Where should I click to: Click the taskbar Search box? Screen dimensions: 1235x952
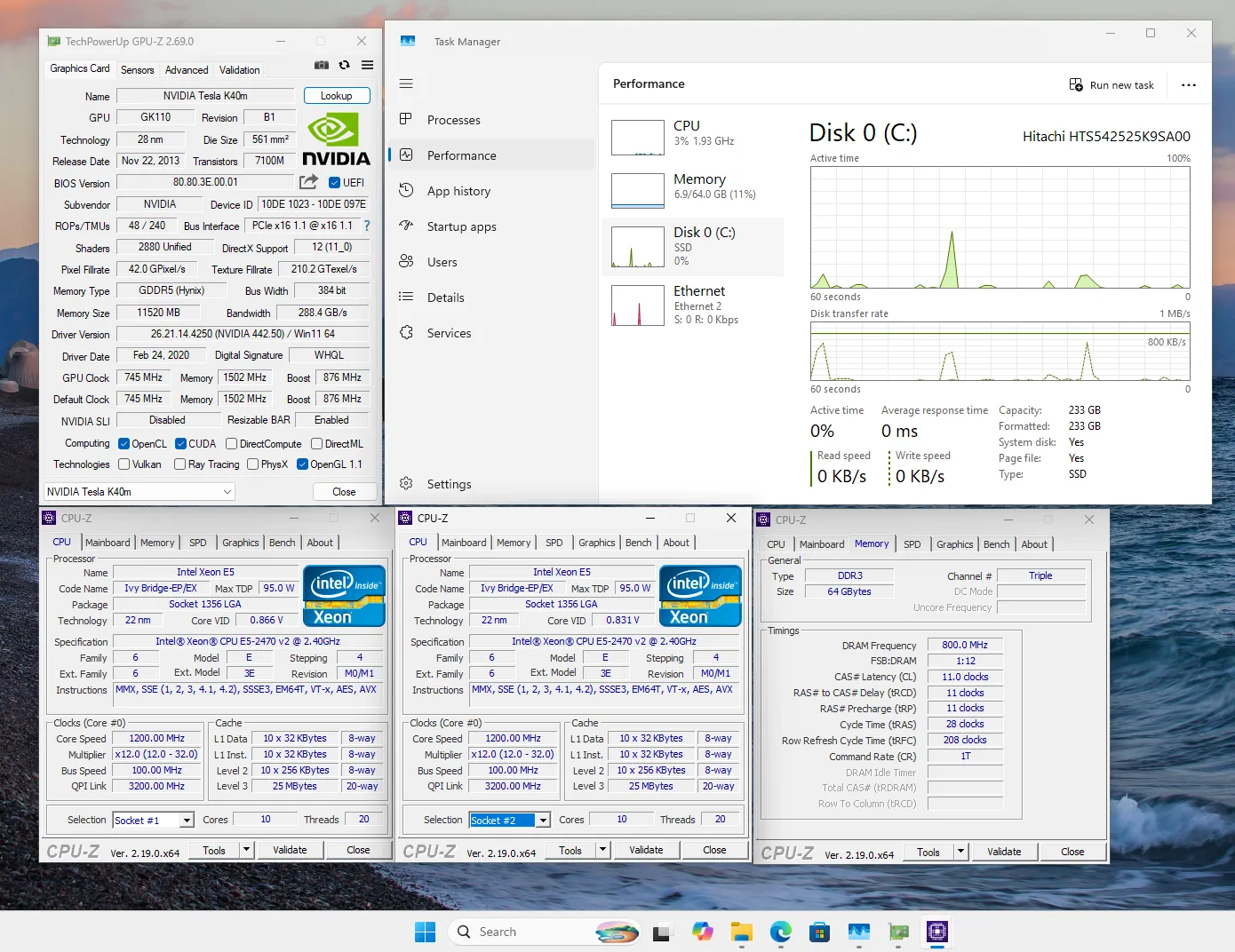(x=498, y=932)
